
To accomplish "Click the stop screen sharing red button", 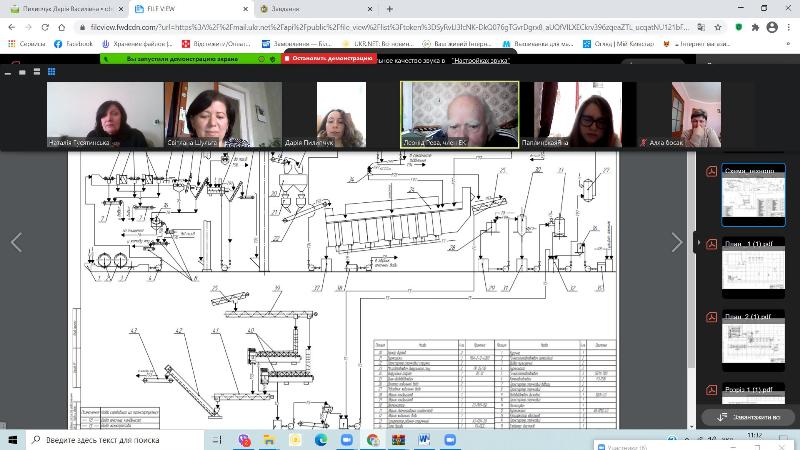I will tap(329, 59).
